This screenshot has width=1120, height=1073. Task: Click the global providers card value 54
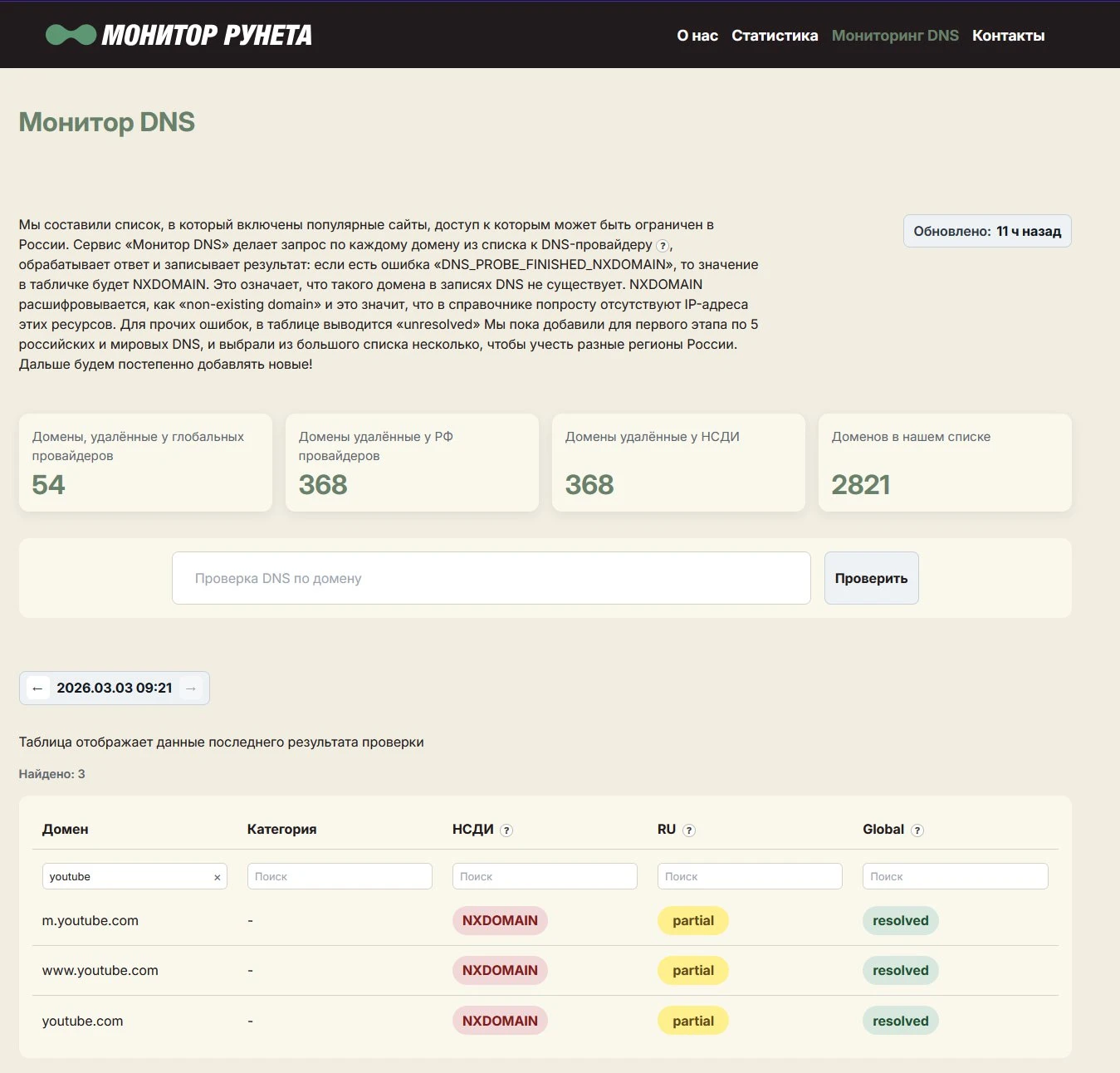tap(48, 484)
